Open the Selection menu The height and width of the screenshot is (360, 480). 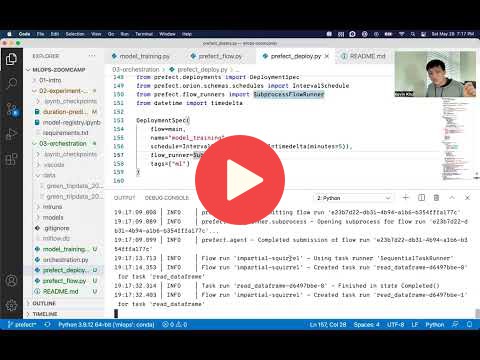tap(75, 34)
